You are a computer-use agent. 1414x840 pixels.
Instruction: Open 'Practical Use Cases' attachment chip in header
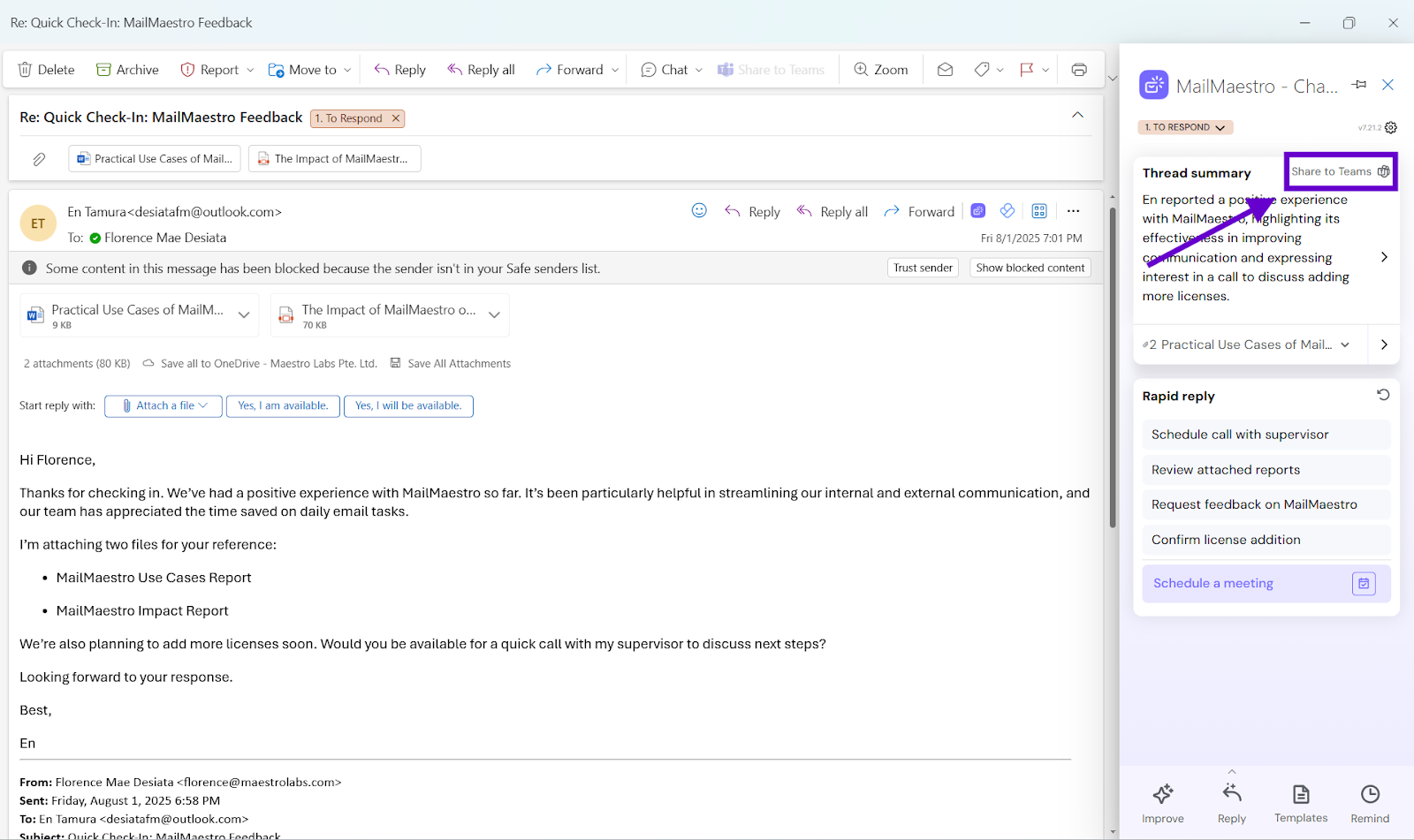pos(155,159)
